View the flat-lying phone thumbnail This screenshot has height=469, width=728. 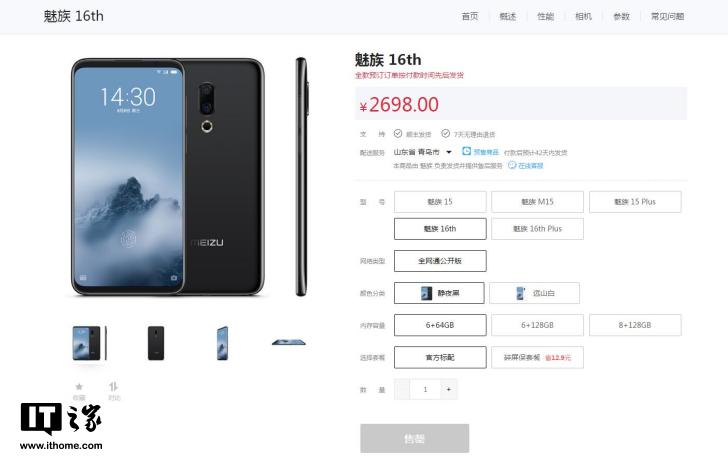pyautogui.click(x=289, y=342)
